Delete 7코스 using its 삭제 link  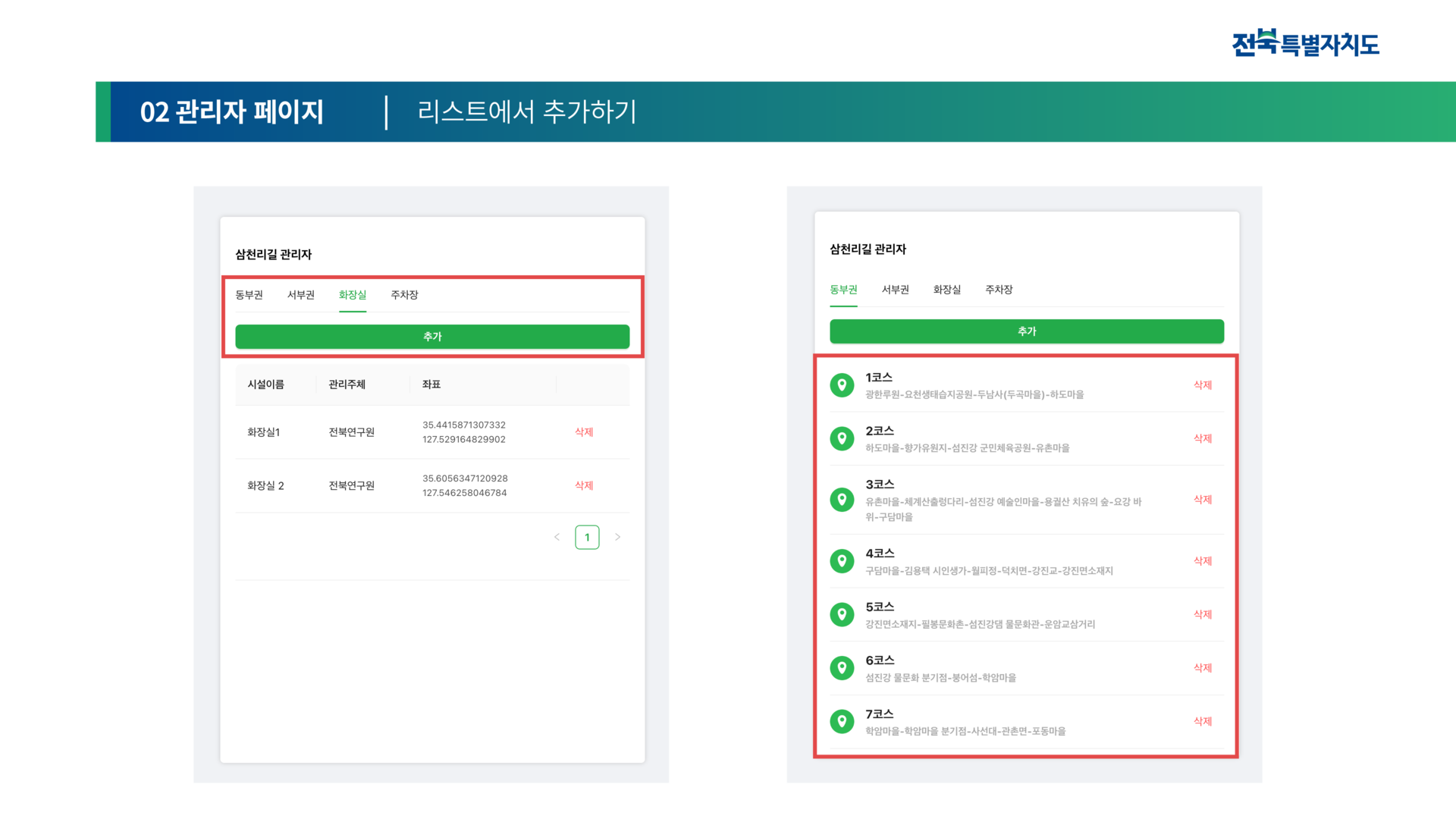coord(1203,721)
